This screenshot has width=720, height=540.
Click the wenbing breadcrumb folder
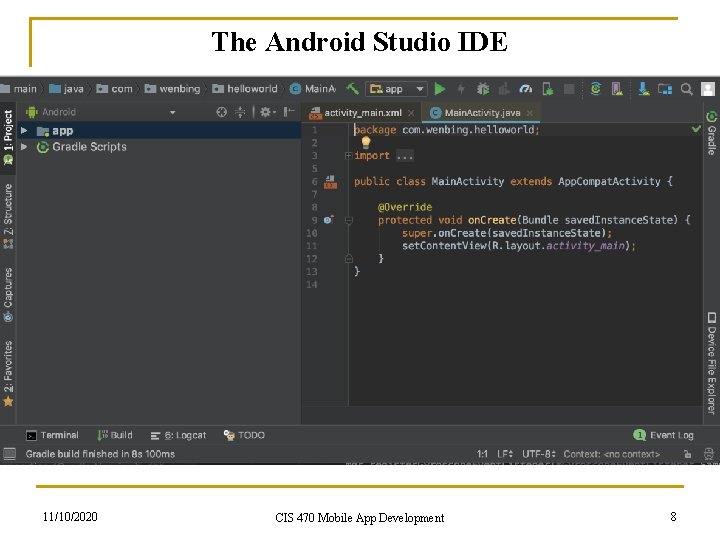[x=173, y=89]
